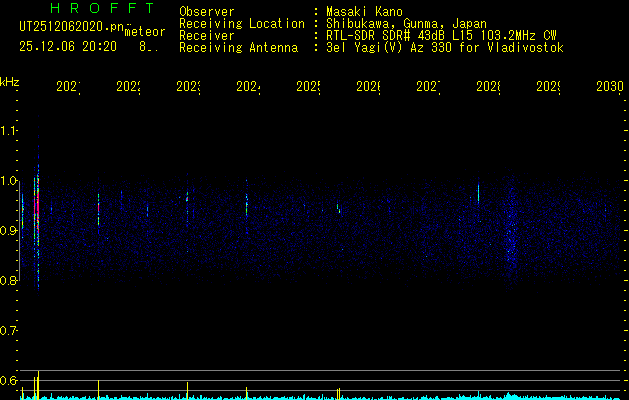Click the 0.6 frequency axis label
629x400 pixels.
pyautogui.click(x=9, y=380)
